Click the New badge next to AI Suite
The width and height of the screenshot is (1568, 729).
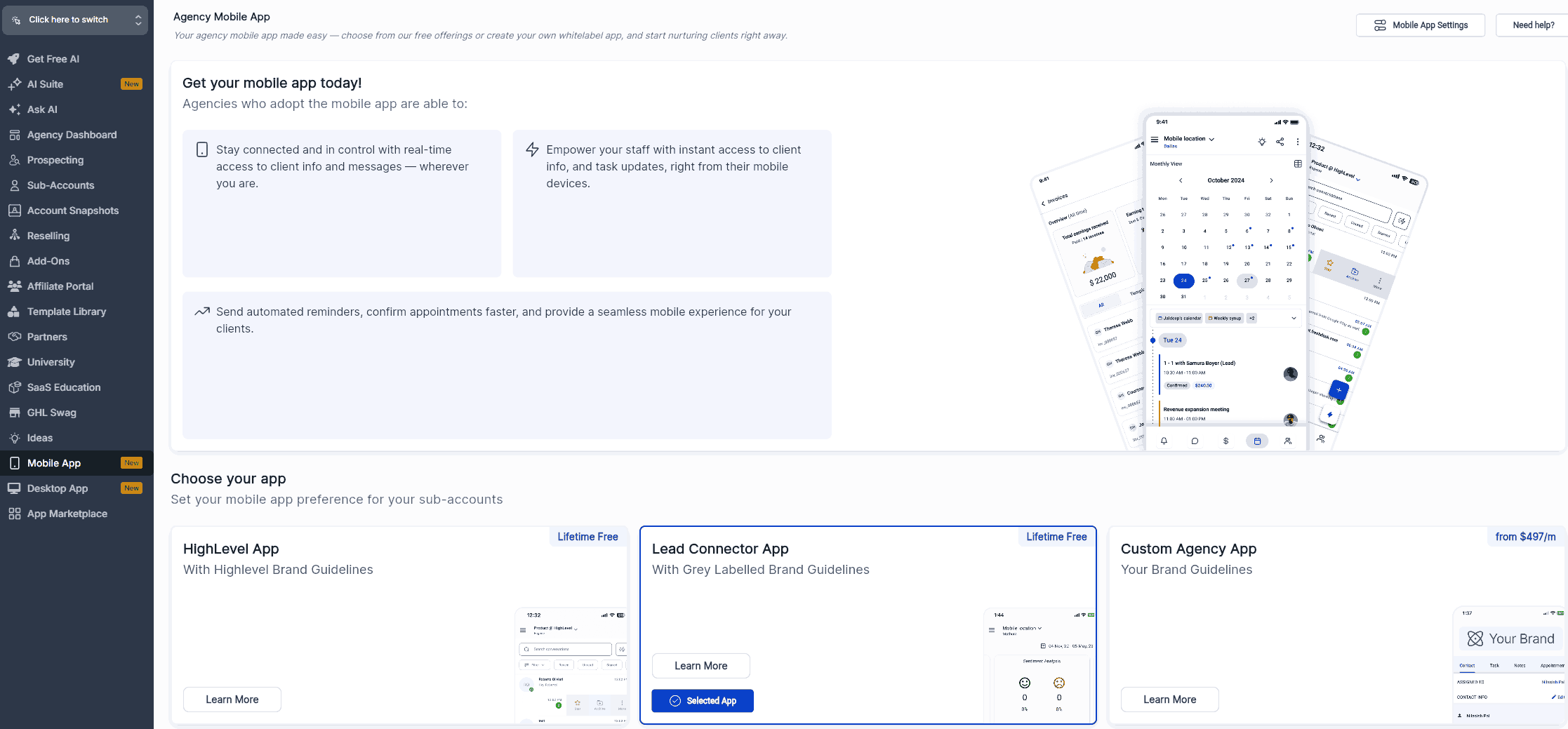[x=131, y=84]
